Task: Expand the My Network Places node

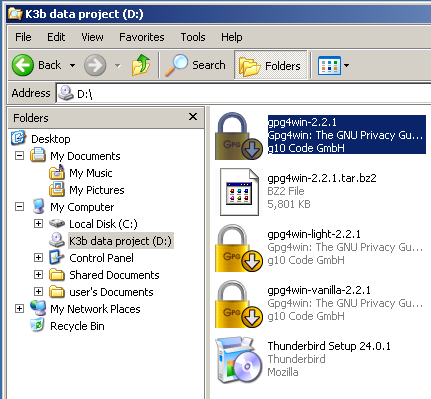Action: click(x=20, y=309)
